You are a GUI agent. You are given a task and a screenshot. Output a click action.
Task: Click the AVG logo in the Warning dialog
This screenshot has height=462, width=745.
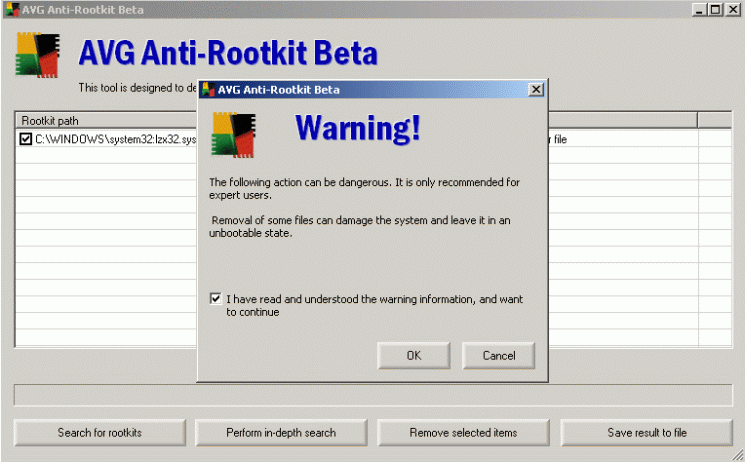[x=233, y=135]
